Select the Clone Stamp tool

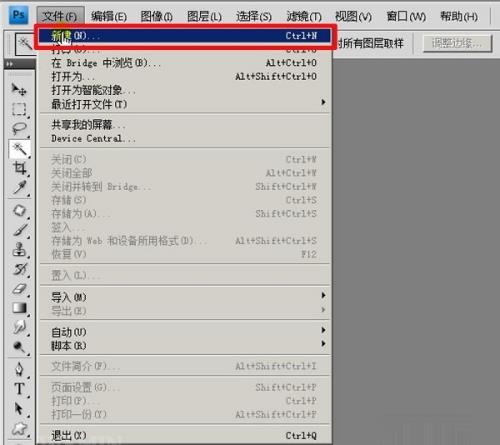tap(19, 249)
